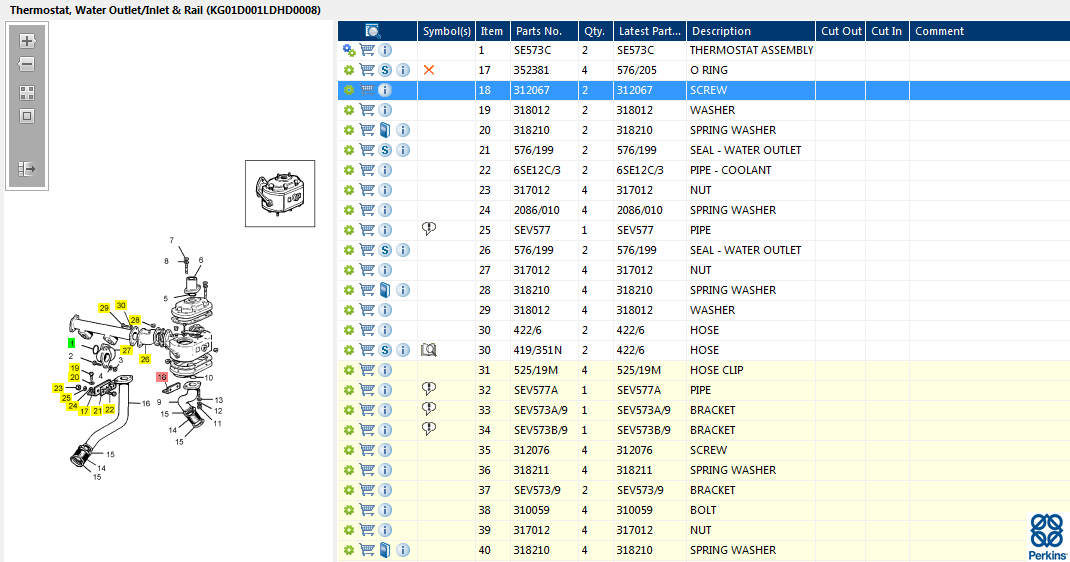
Task: Show info for item 18 SCREW
Action: (x=385, y=90)
